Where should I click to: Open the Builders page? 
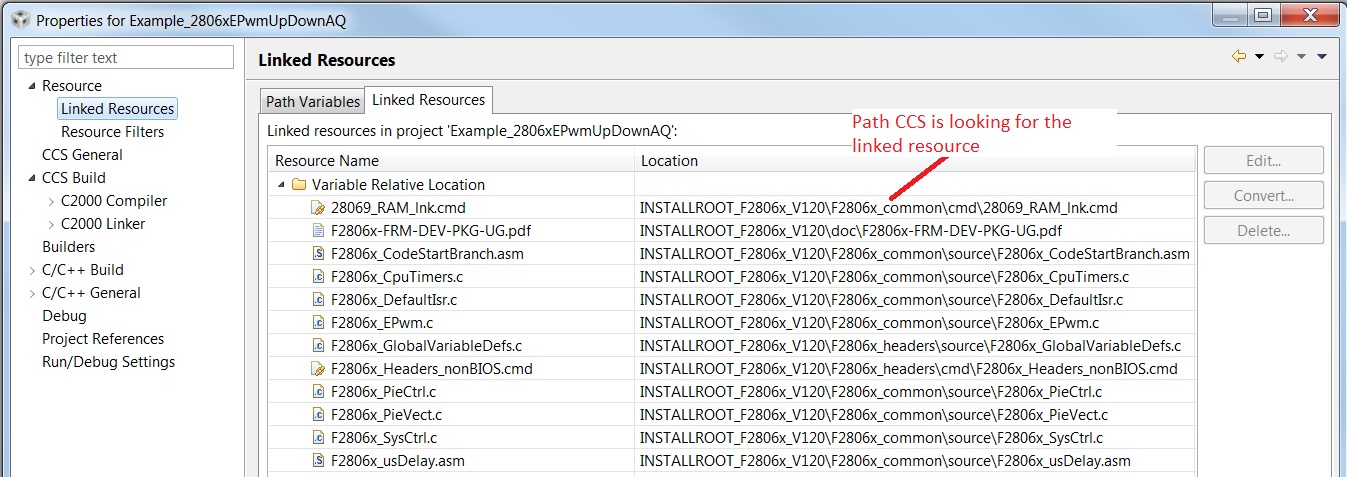[68, 247]
